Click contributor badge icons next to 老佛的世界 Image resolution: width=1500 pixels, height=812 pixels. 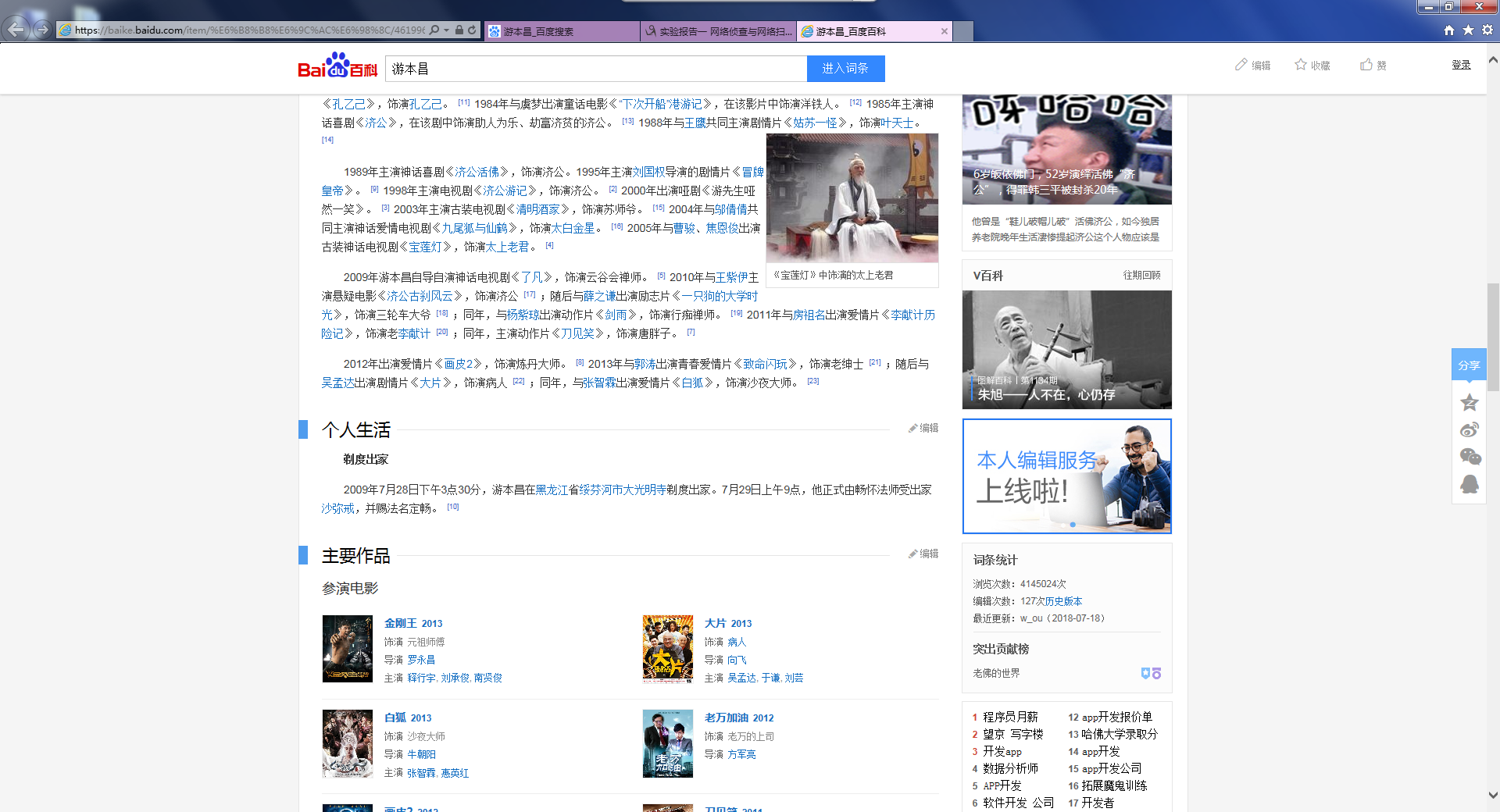(x=1151, y=673)
